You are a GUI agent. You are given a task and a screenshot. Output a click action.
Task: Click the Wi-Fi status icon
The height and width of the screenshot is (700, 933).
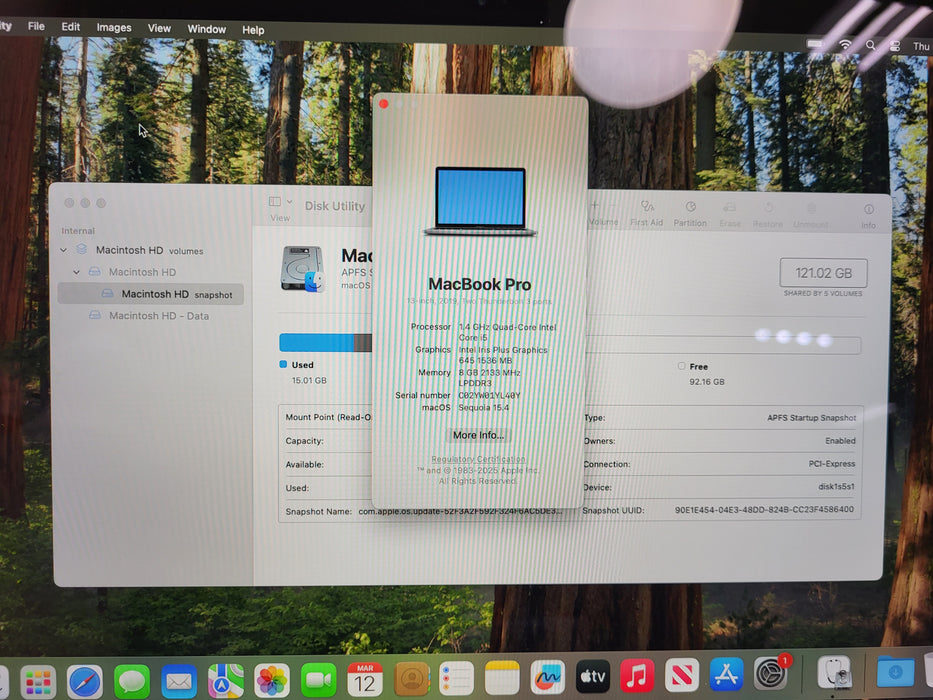point(845,44)
